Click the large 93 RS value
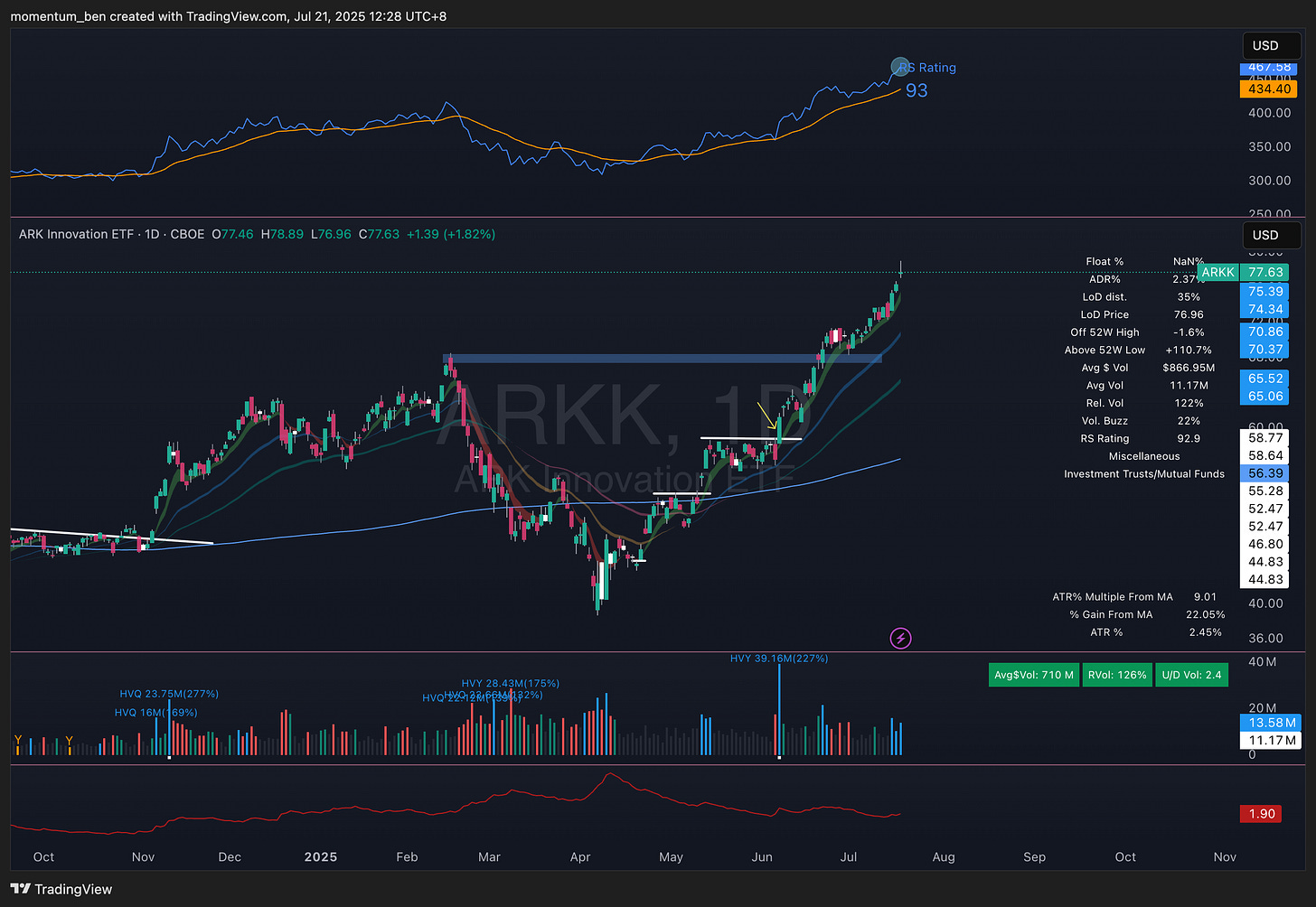This screenshot has height=907, width=1316. (x=916, y=90)
